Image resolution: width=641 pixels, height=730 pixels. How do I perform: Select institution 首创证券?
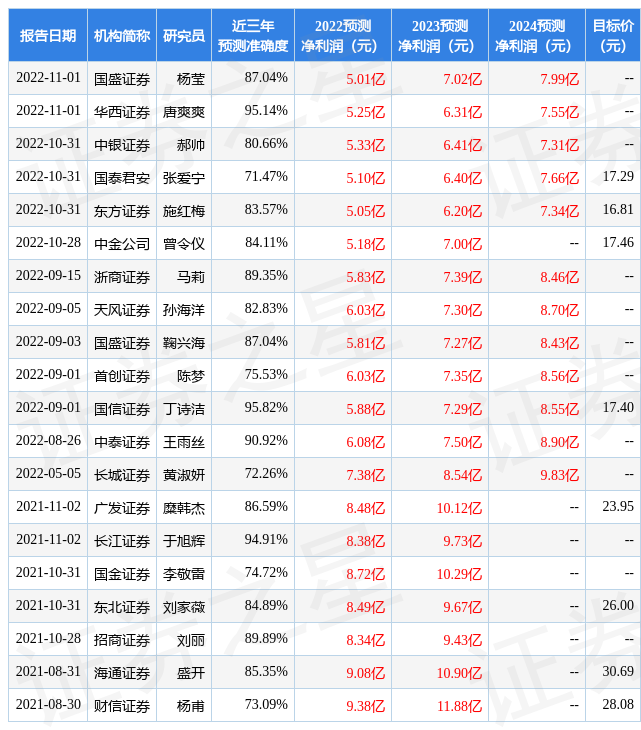122,376
